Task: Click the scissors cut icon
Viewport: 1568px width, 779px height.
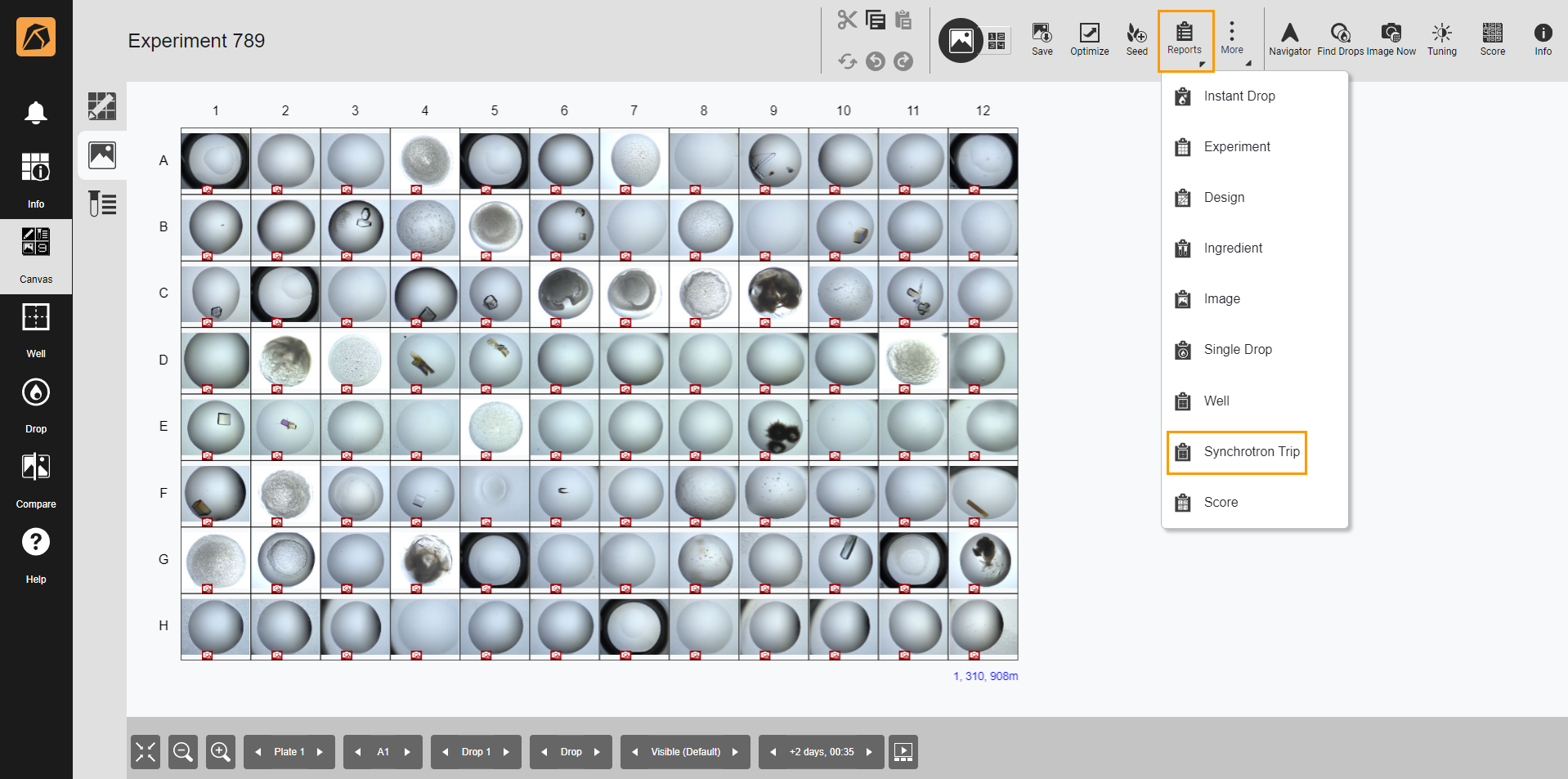Action: coord(847,20)
